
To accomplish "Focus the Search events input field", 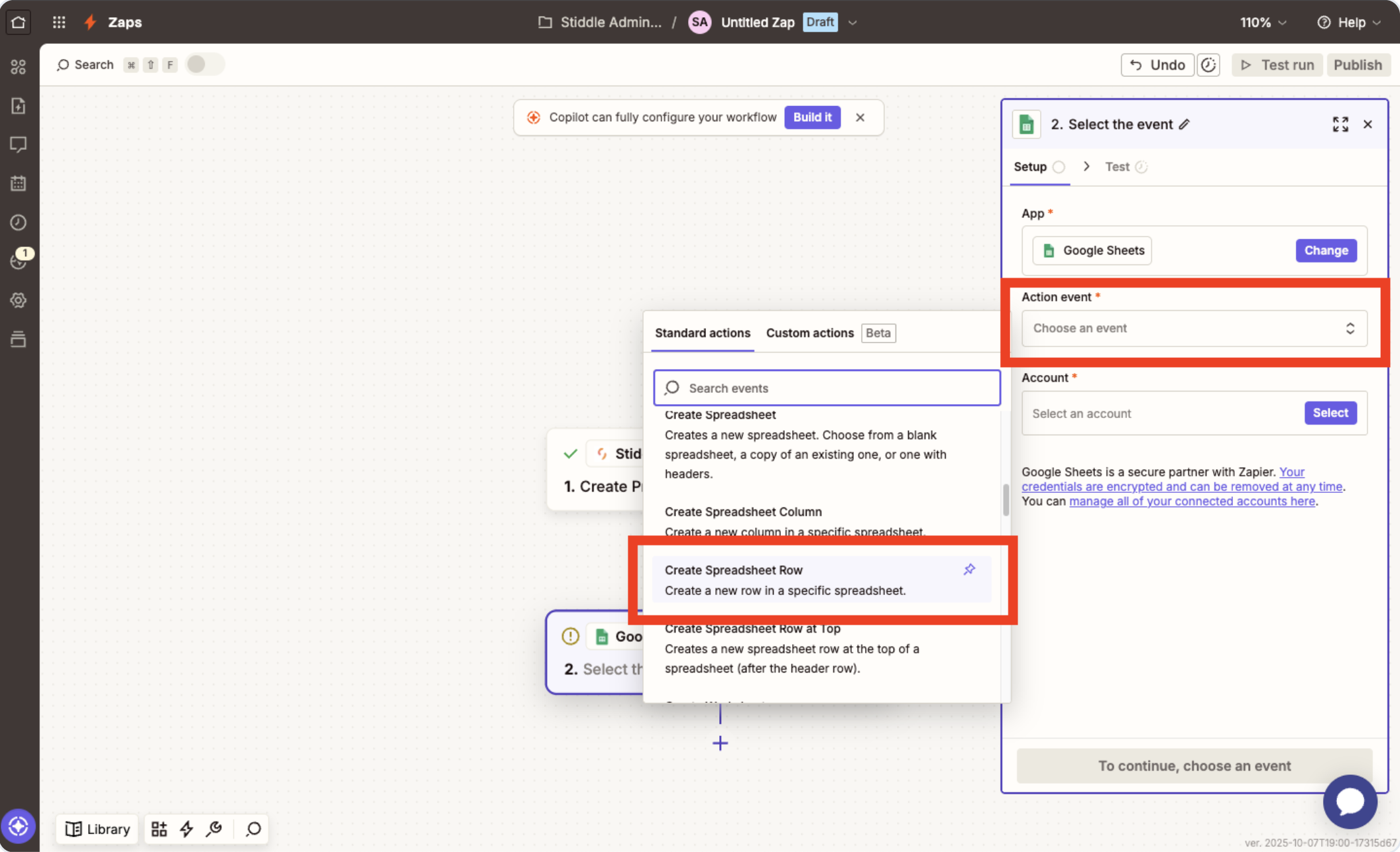I will tap(827, 388).
